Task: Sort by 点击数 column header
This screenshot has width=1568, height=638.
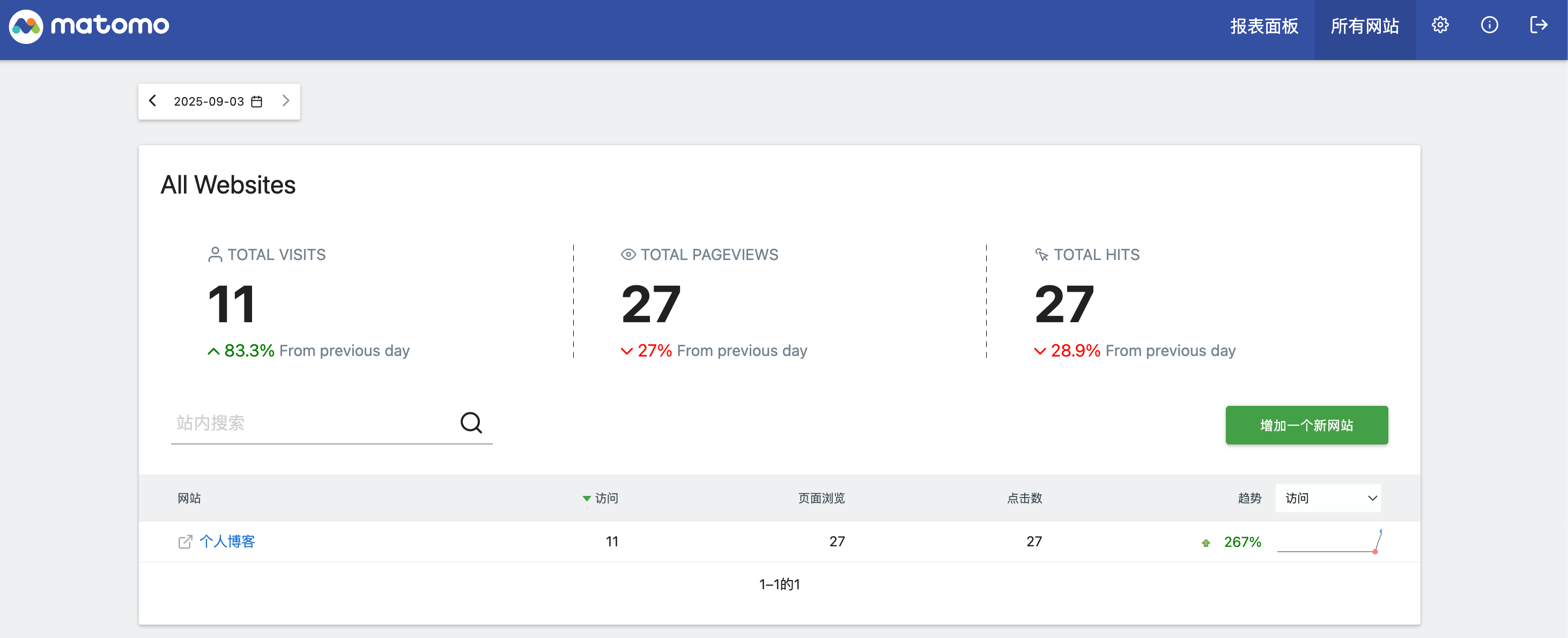Action: pyautogui.click(x=1024, y=499)
